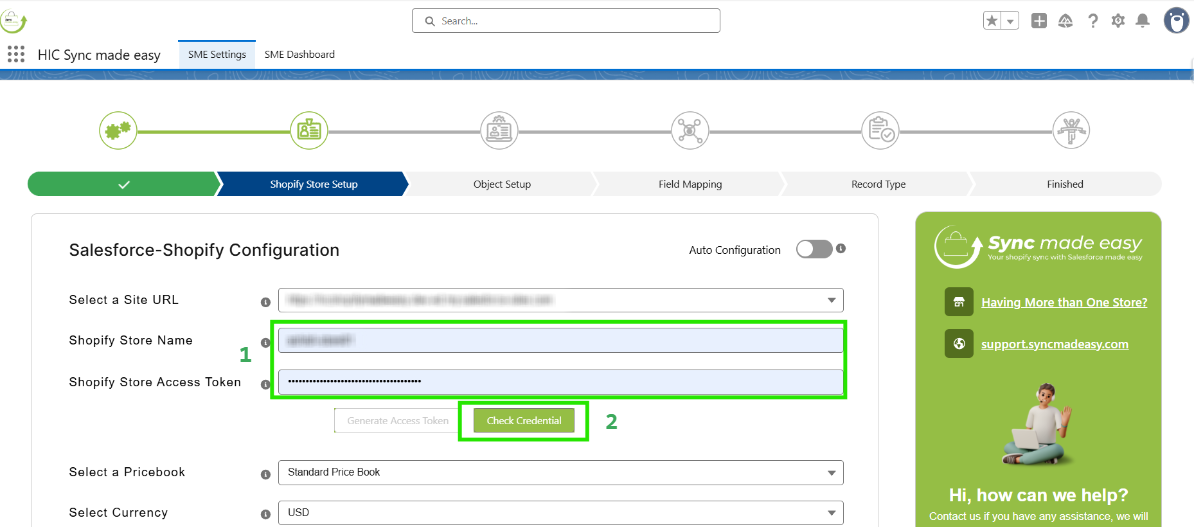Toggle the Auto Configuration switch

click(814, 250)
